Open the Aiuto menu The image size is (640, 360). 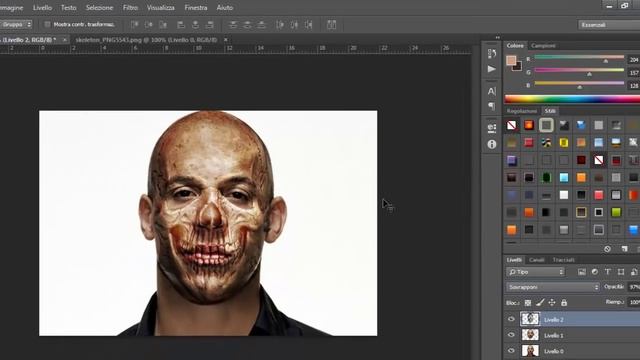pyautogui.click(x=225, y=8)
